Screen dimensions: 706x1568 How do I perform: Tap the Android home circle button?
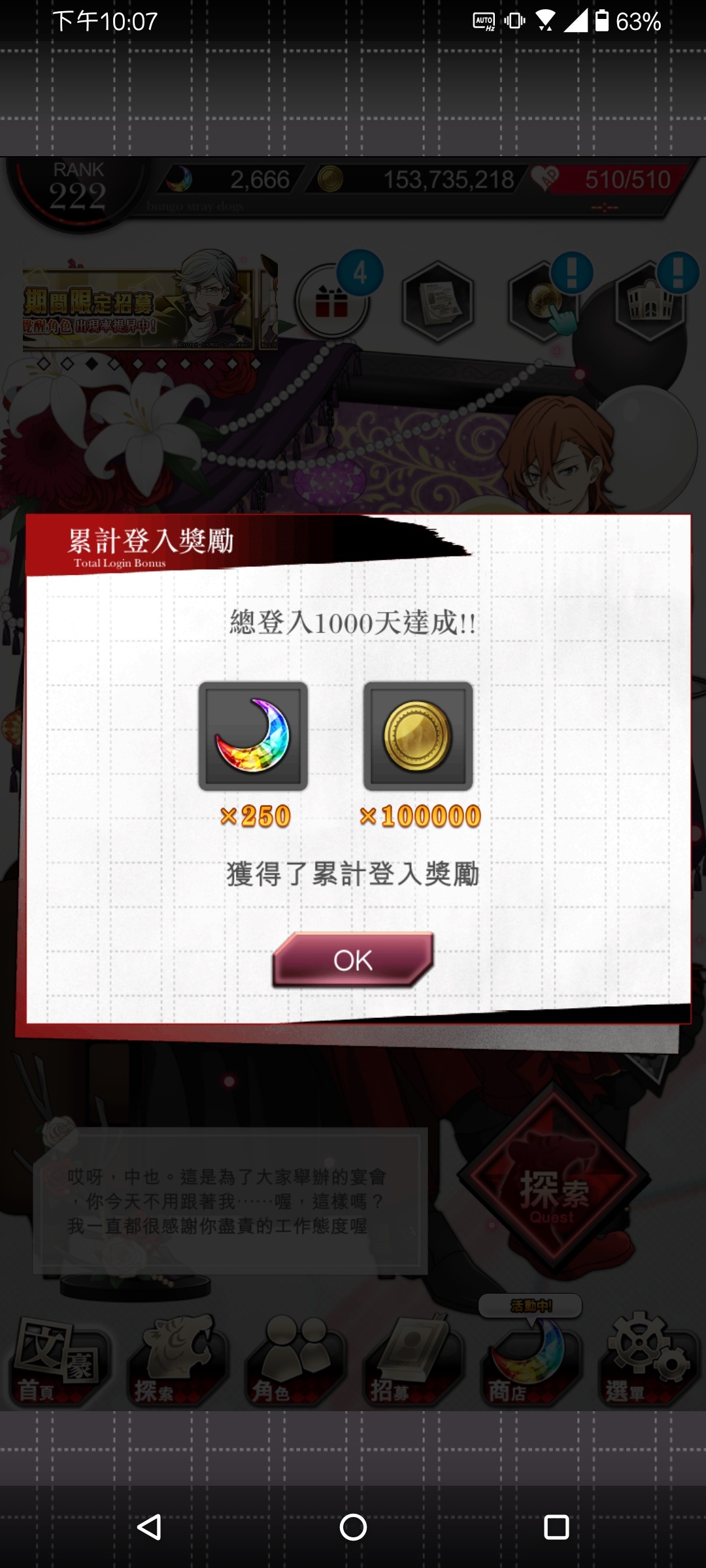(x=353, y=1527)
